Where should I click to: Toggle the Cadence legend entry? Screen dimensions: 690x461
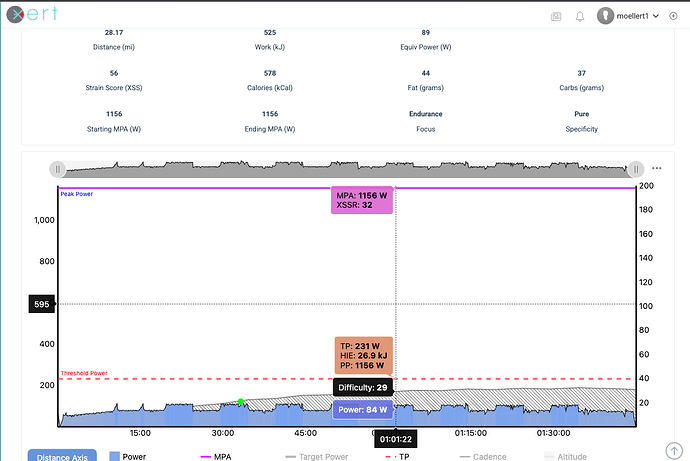point(483,457)
